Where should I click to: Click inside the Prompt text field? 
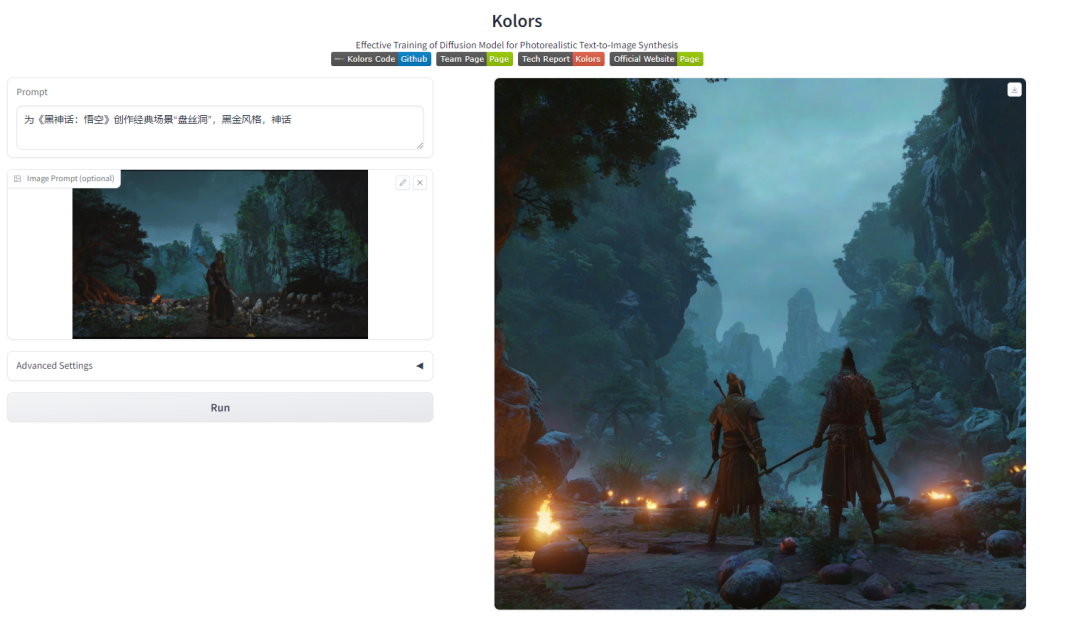(220, 128)
